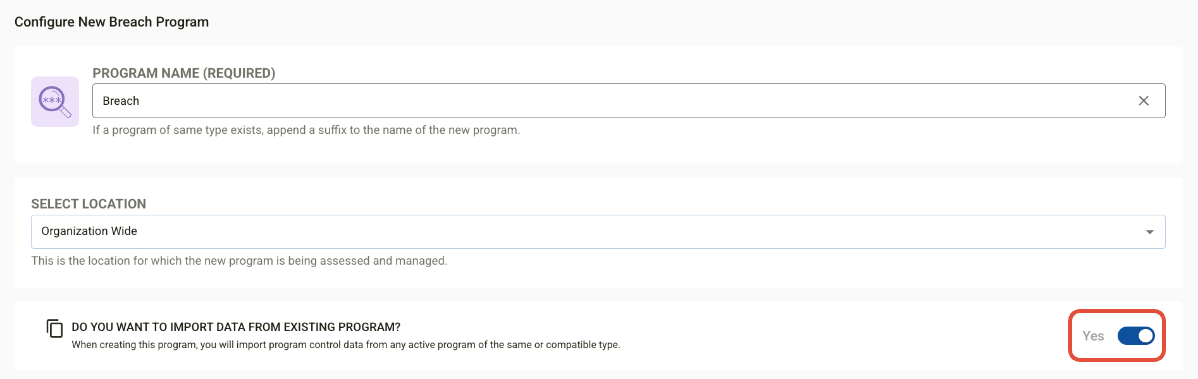Click the "Organization Wide" text in location selector
The width and height of the screenshot is (1198, 379).
point(89,232)
